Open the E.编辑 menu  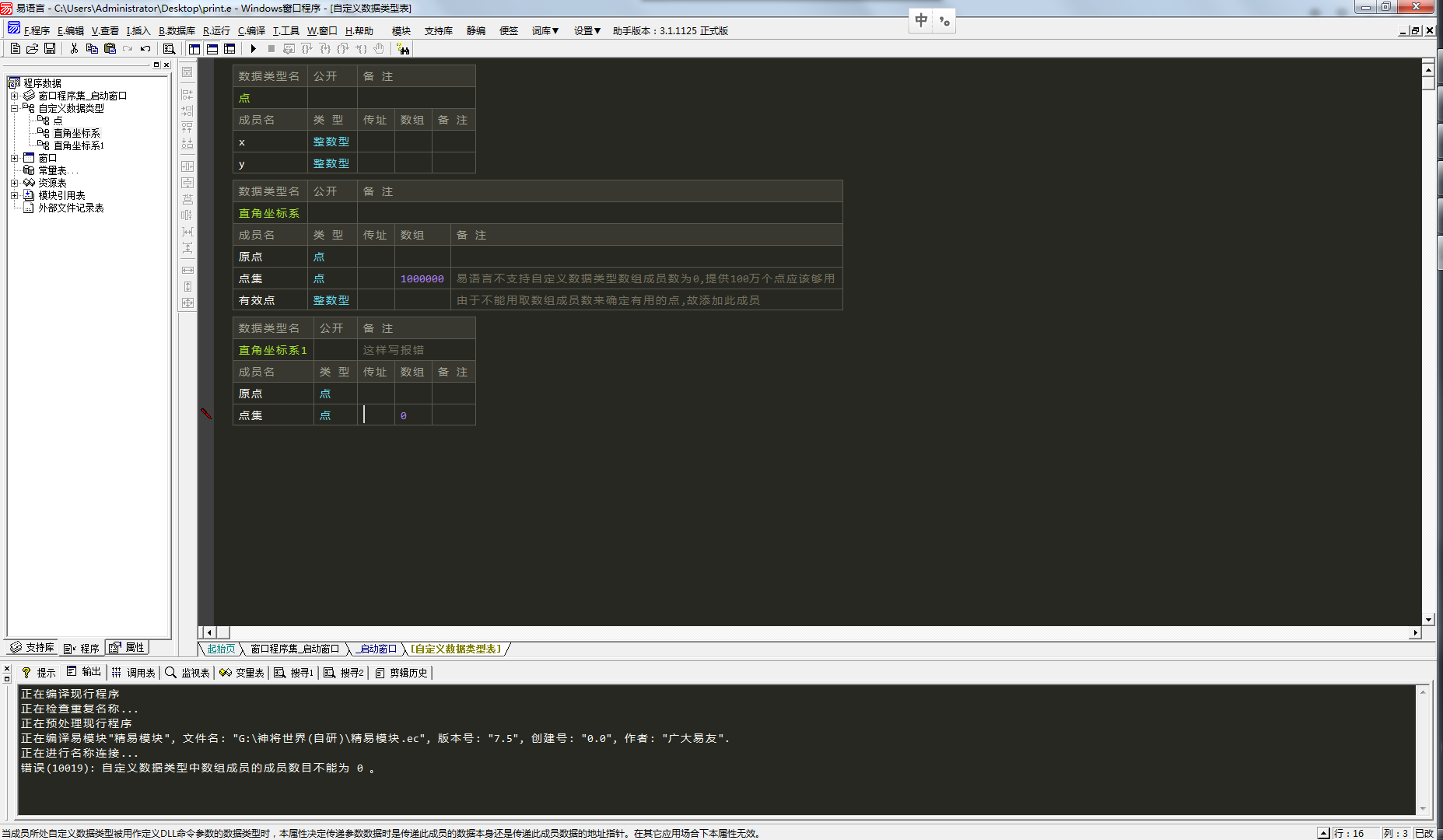[x=70, y=31]
